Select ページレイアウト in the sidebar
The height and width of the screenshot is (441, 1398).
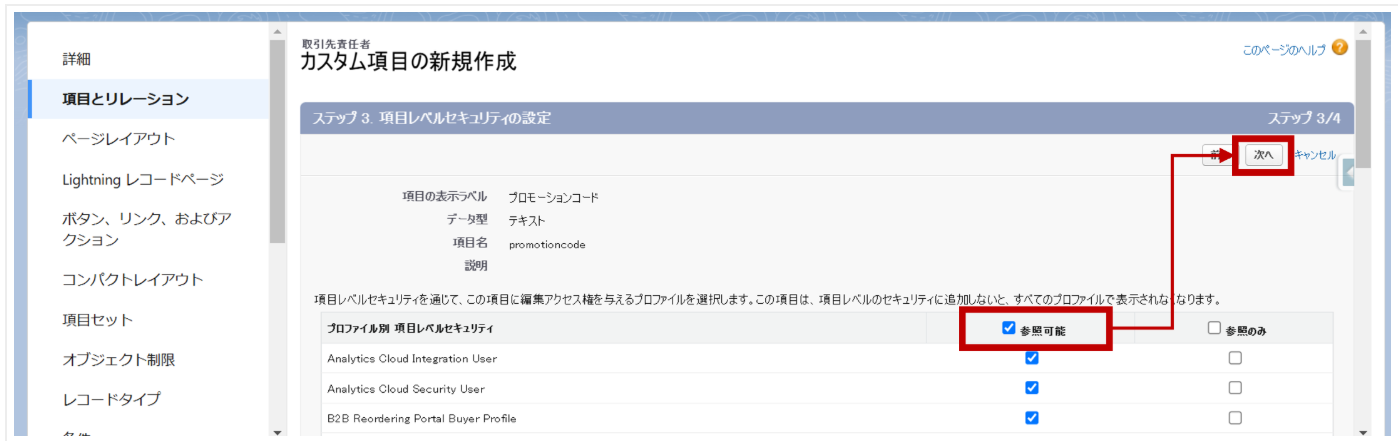point(118,139)
